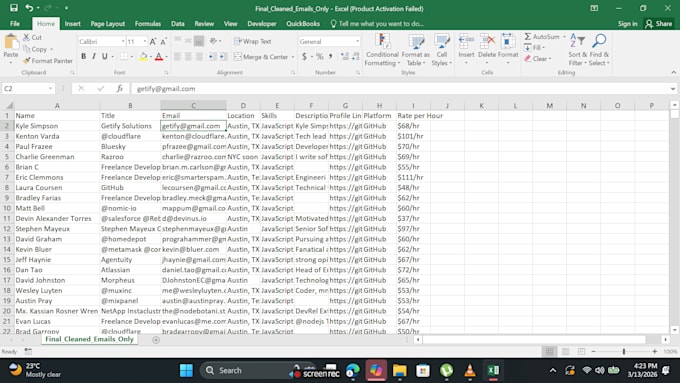This screenshot has width=680, height=383.
Task: Apply Accounting Number Format dollar sign
Action: (x=304, y=56)
